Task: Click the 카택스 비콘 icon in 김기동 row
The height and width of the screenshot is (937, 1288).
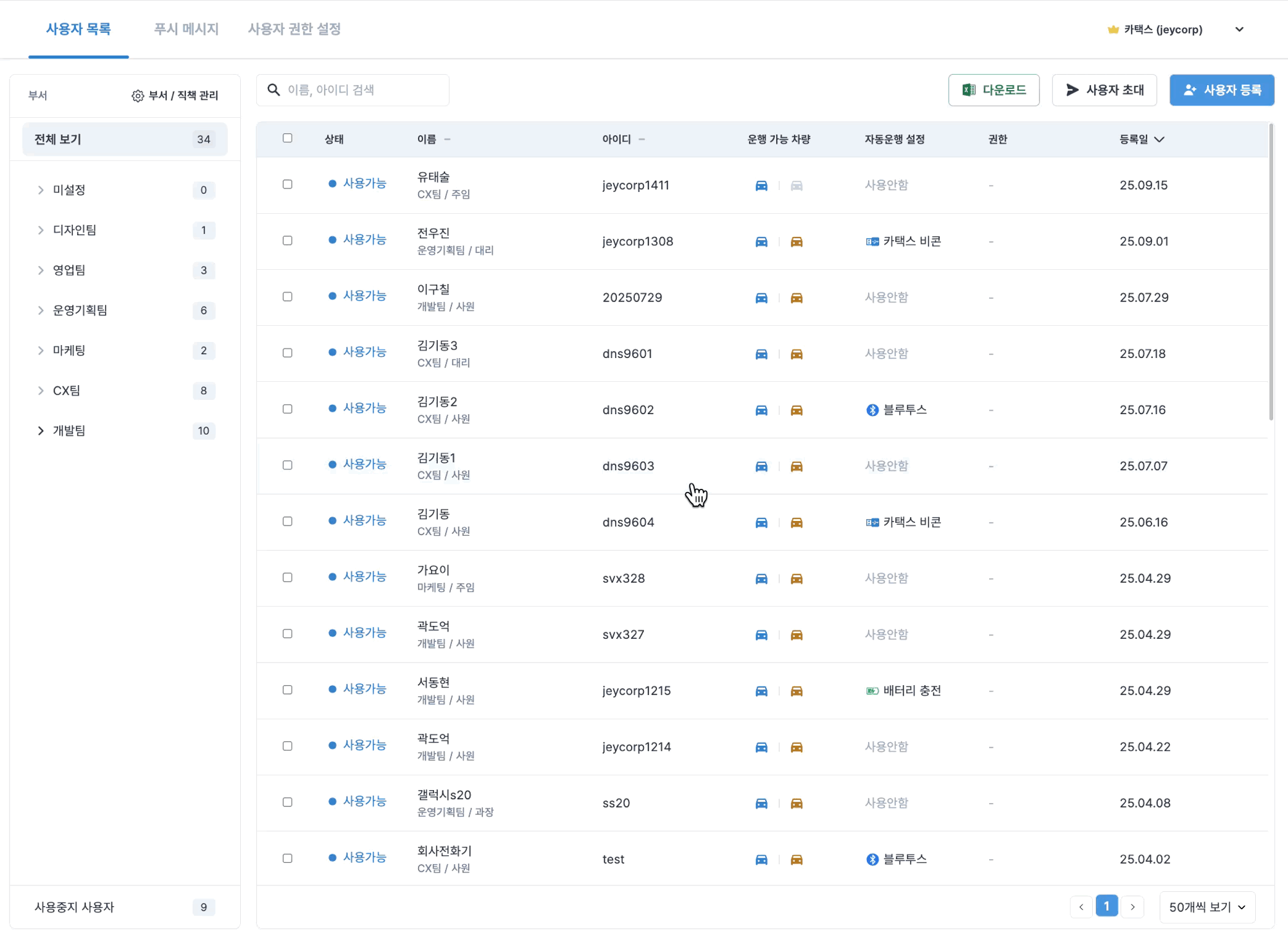Action: 872,522
